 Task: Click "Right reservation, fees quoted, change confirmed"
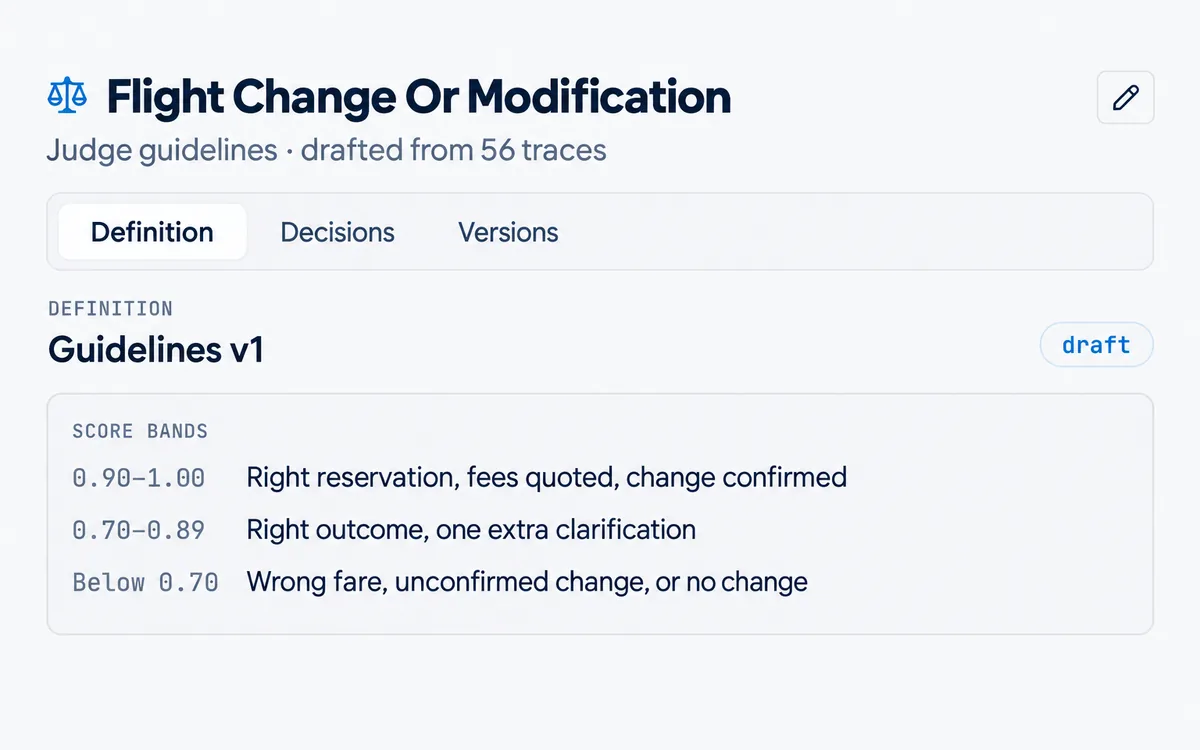coord(547,477)
